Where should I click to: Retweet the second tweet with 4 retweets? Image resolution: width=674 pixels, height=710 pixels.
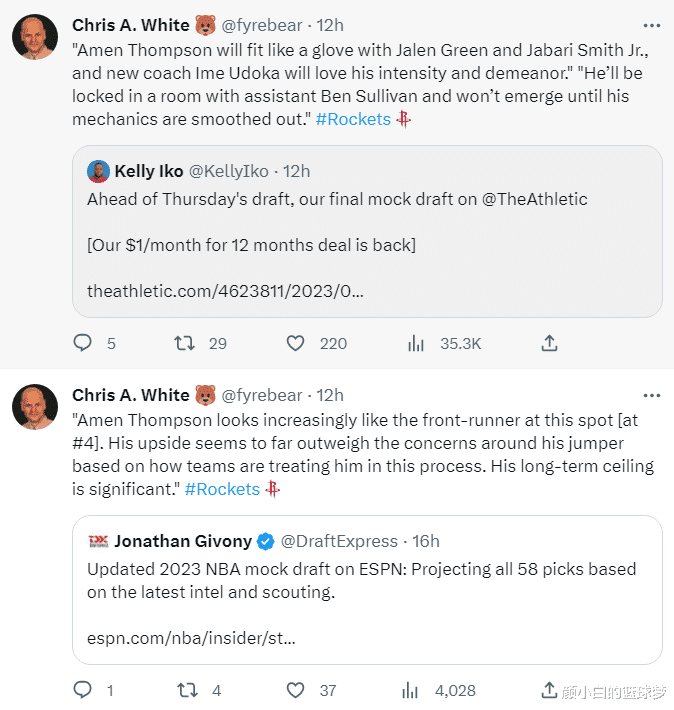(184, 690)
